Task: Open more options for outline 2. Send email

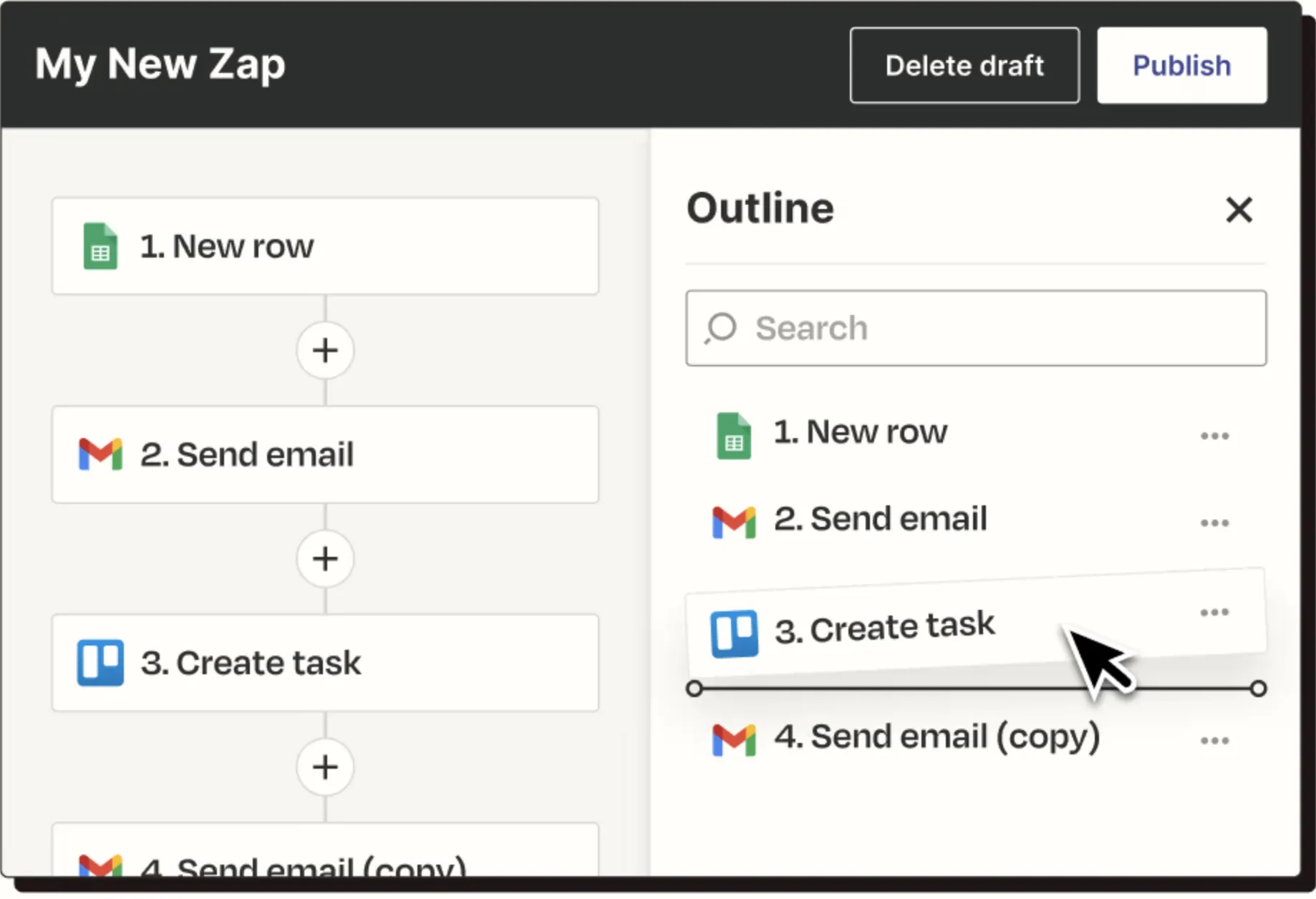Action: click(x=1214, y=523)
